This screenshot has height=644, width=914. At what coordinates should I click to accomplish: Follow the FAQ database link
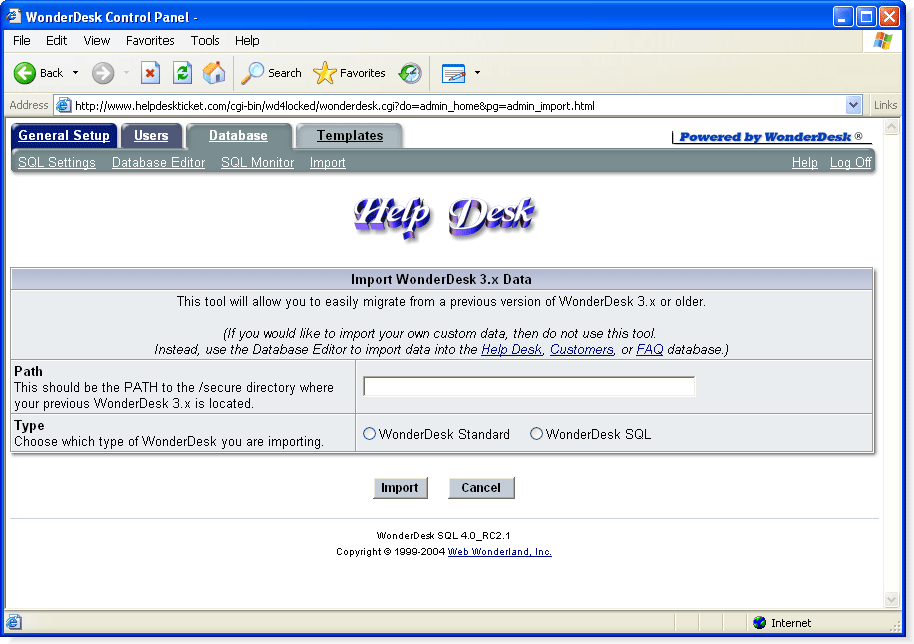coord(649,350)
